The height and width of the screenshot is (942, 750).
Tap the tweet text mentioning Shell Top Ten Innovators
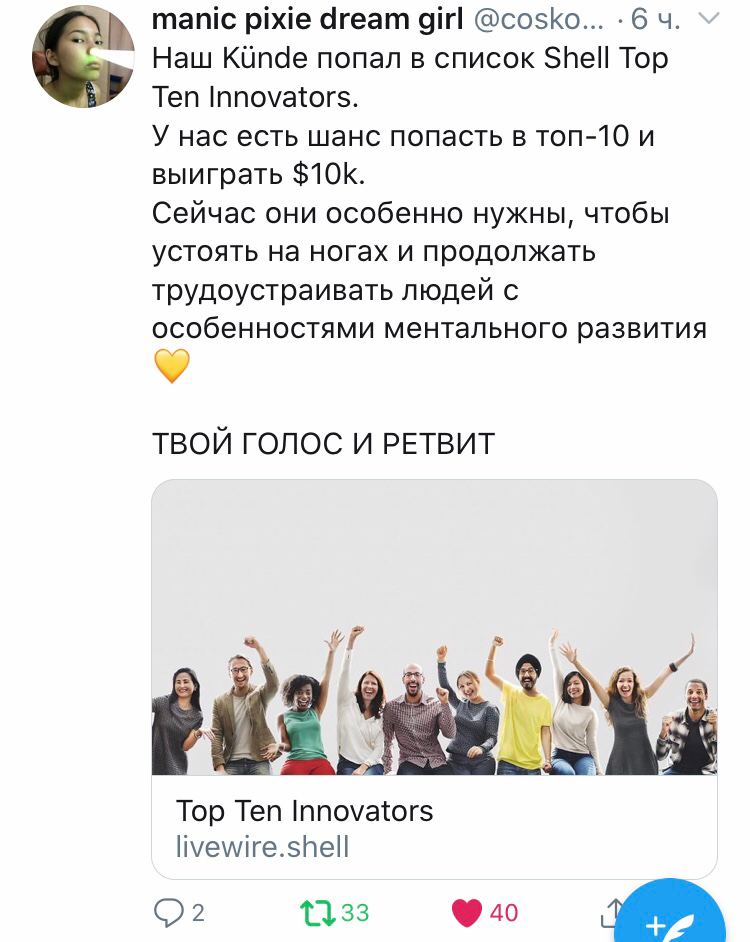pyautogui.click(x=410, y=77)
